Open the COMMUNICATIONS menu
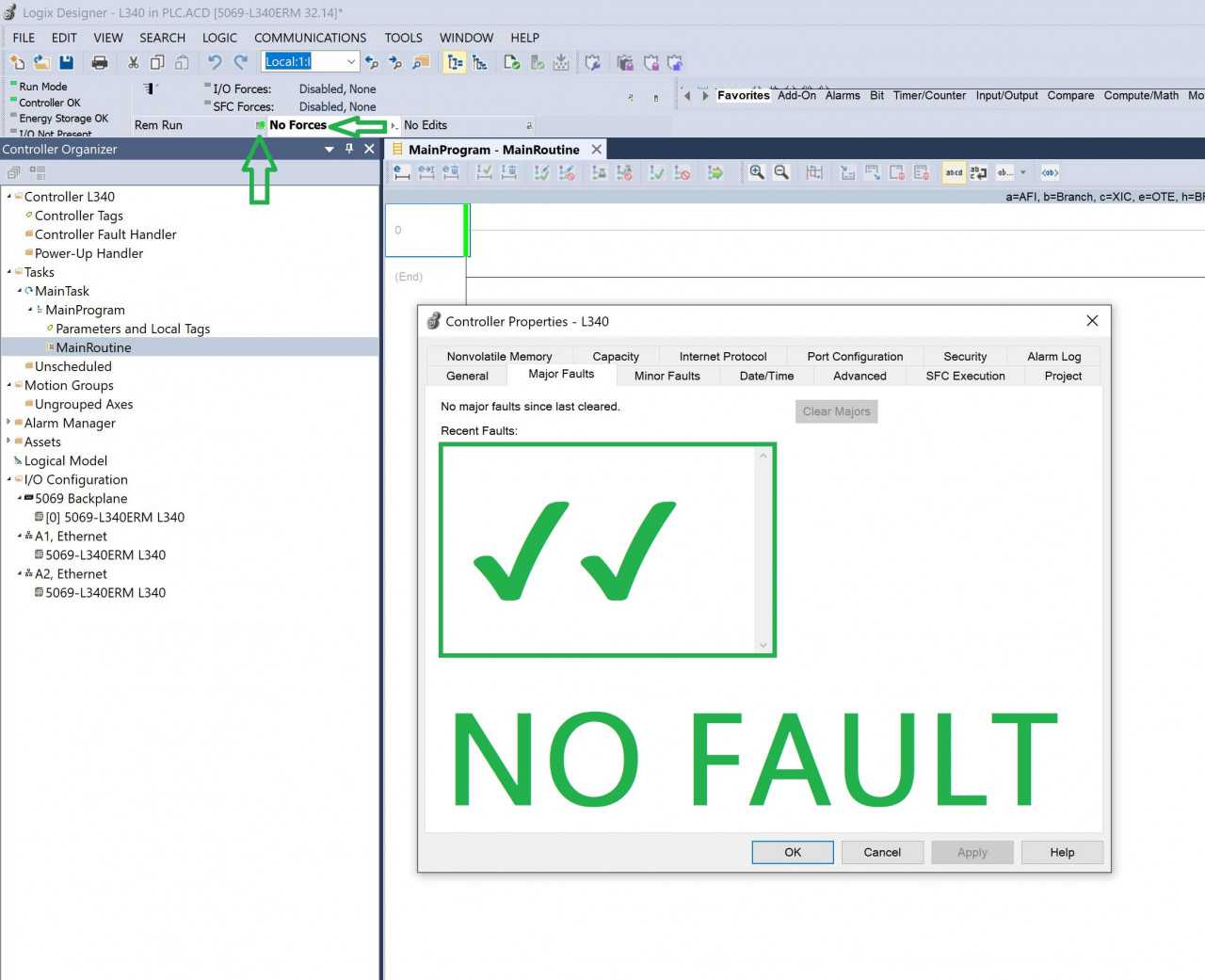This screenshot has width=1205, height=980. [310, 38]
